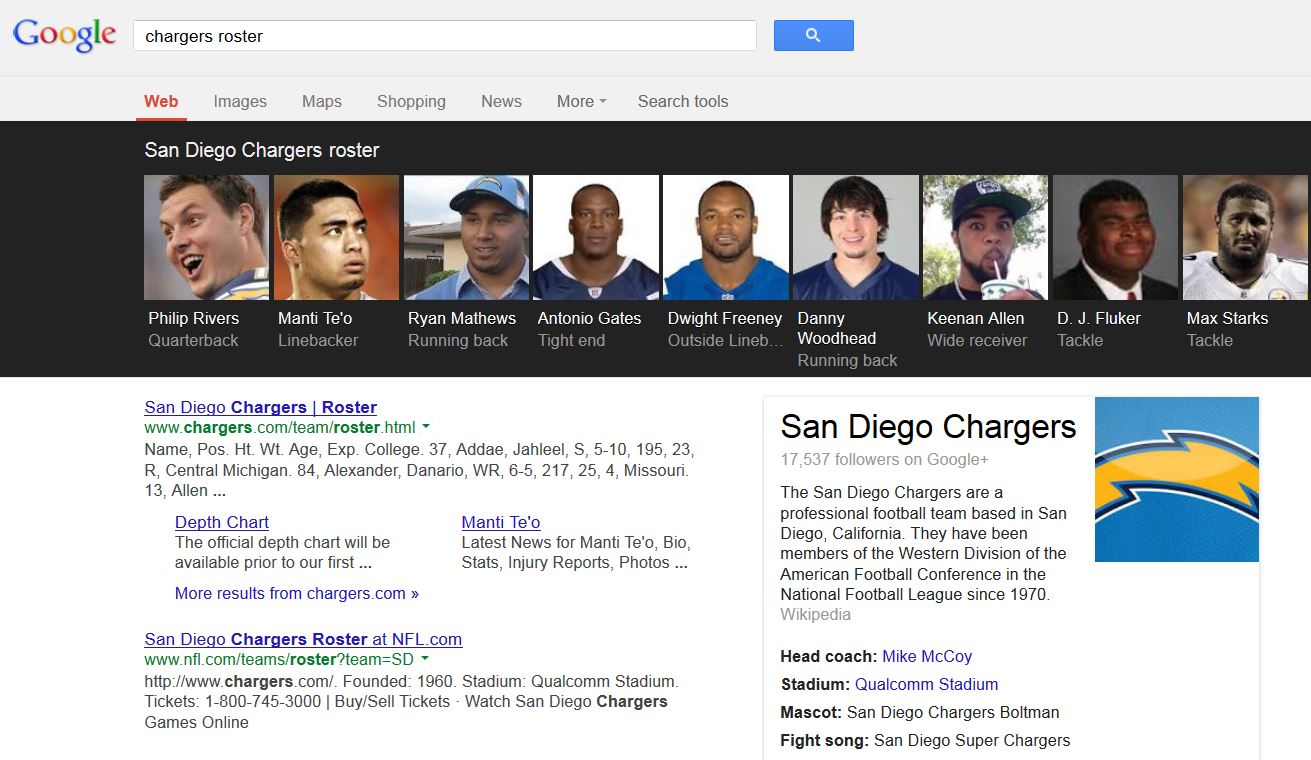The height and width of the screenshot is (760, 1311).
Task: Open San Diego Chargers Roster at NFL.com
Action: (x=303, y=639)
